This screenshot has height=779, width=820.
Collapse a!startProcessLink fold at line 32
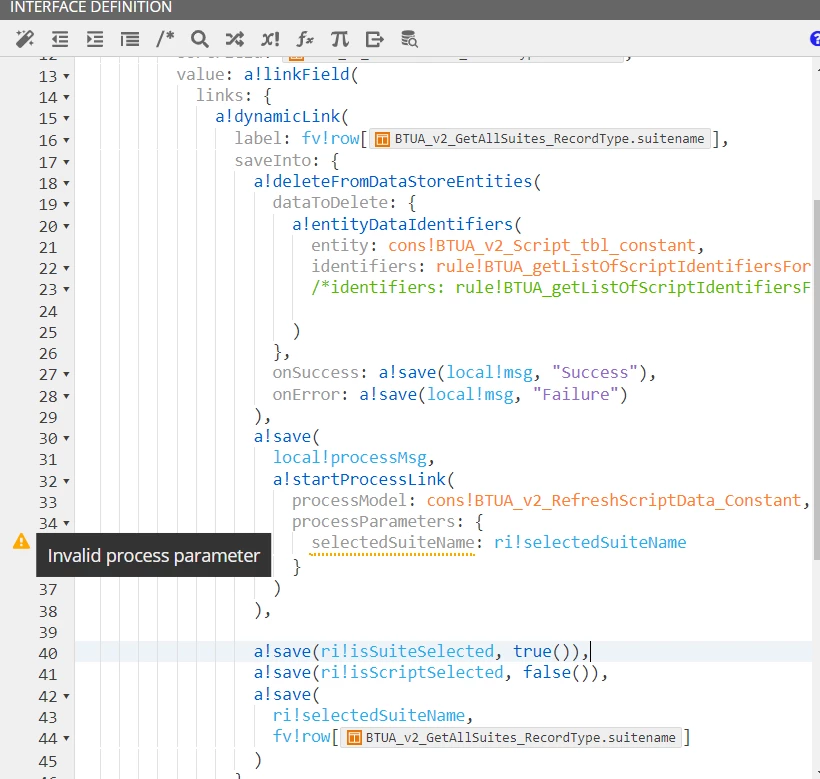[66, 482]
